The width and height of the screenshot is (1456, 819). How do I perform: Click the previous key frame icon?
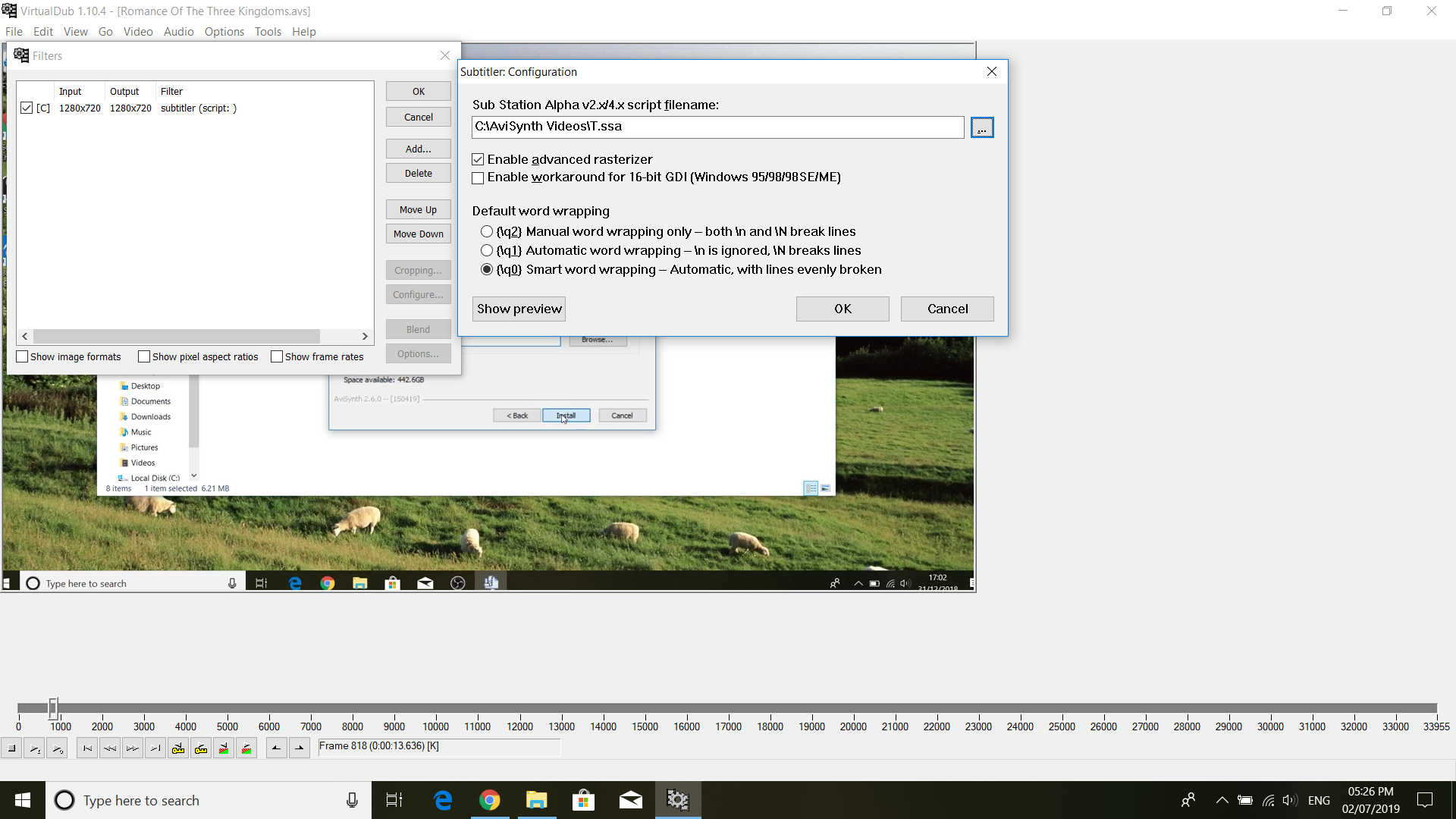[178, 748]
